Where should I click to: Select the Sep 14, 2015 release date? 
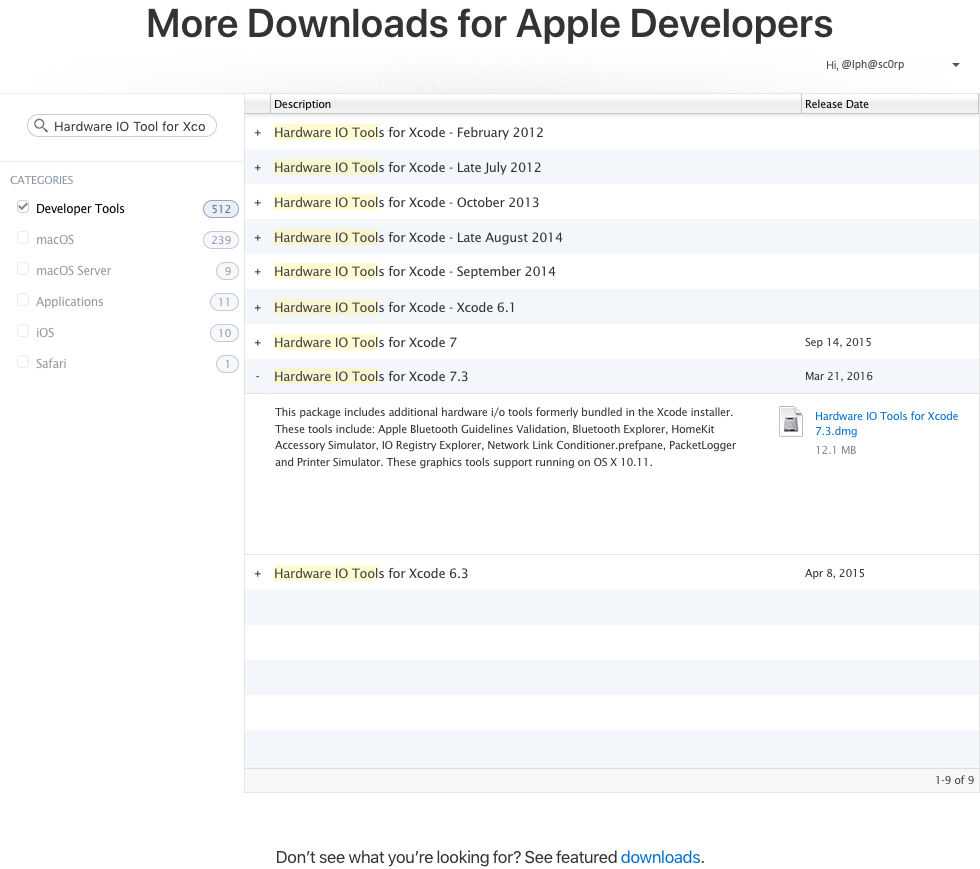[x=838, y=342]
